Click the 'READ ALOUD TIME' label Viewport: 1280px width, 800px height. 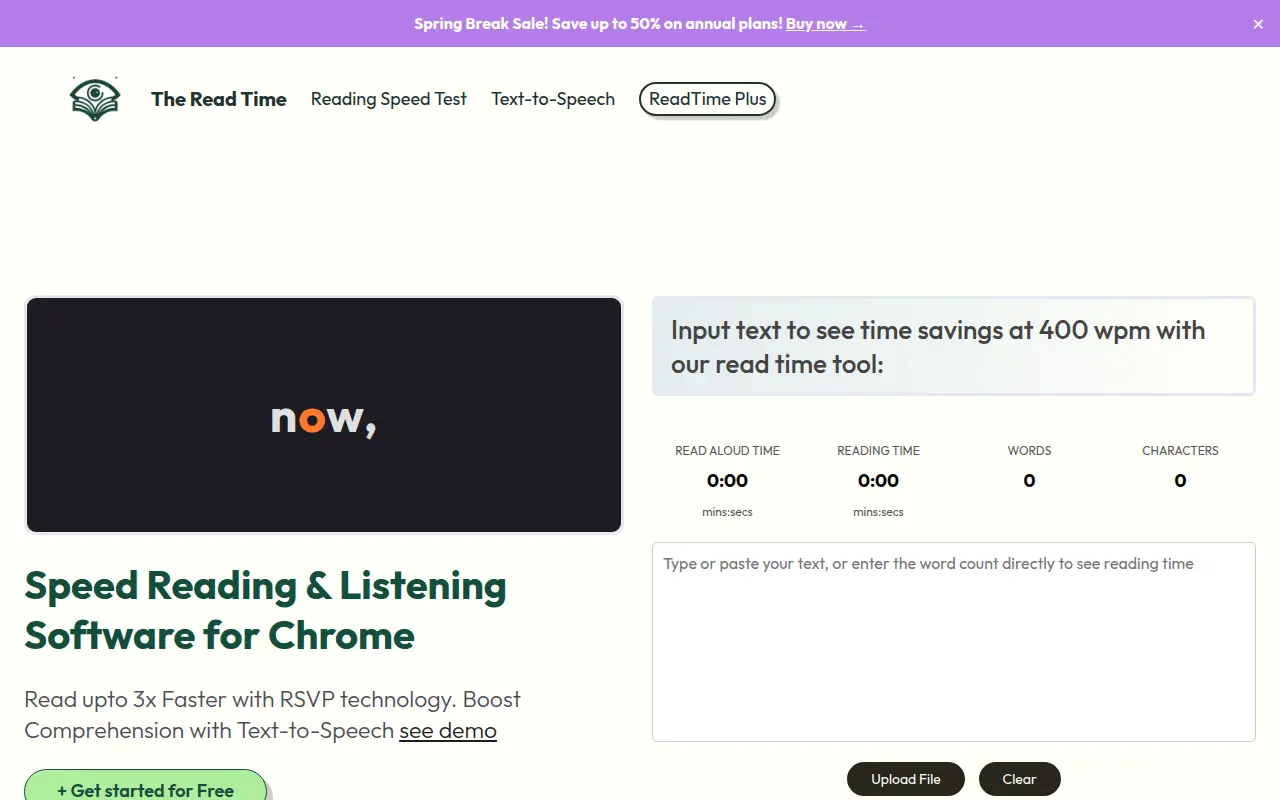coord(727,451)
